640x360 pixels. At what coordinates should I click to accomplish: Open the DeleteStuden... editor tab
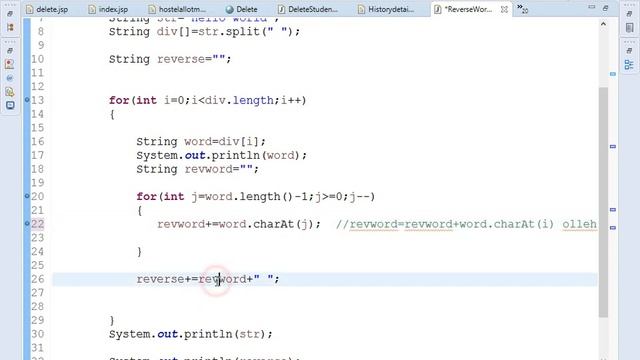308,9
